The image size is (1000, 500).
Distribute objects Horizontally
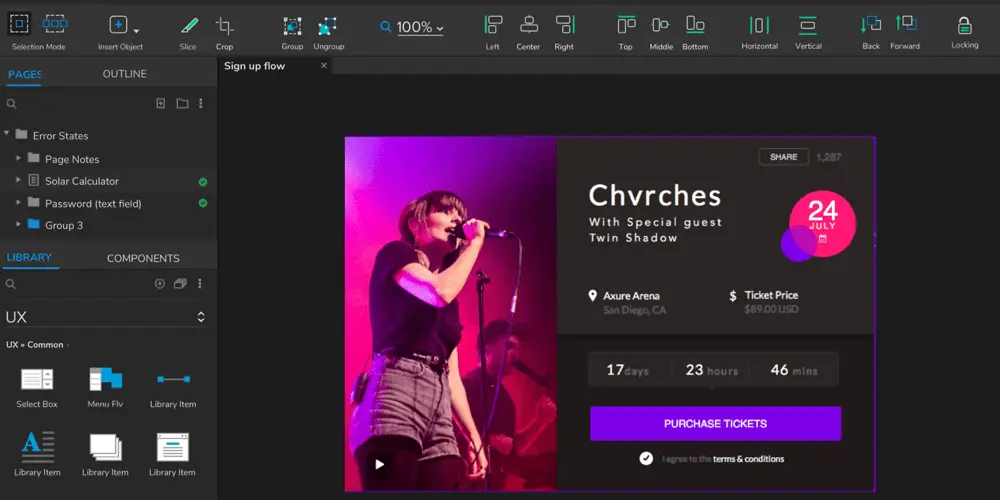[x=759, y=25]
